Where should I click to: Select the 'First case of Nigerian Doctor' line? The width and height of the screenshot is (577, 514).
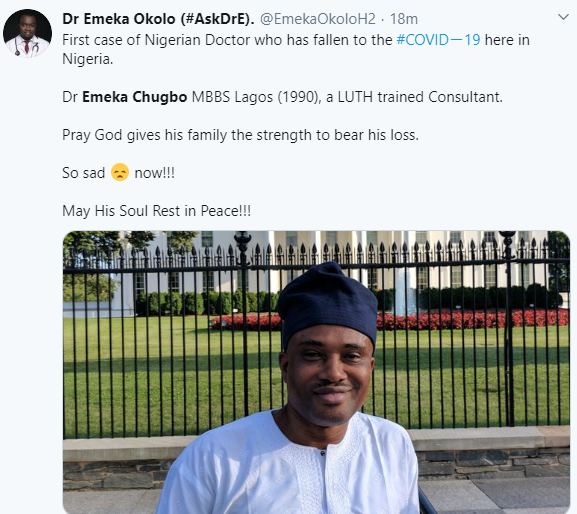(296, 40)
